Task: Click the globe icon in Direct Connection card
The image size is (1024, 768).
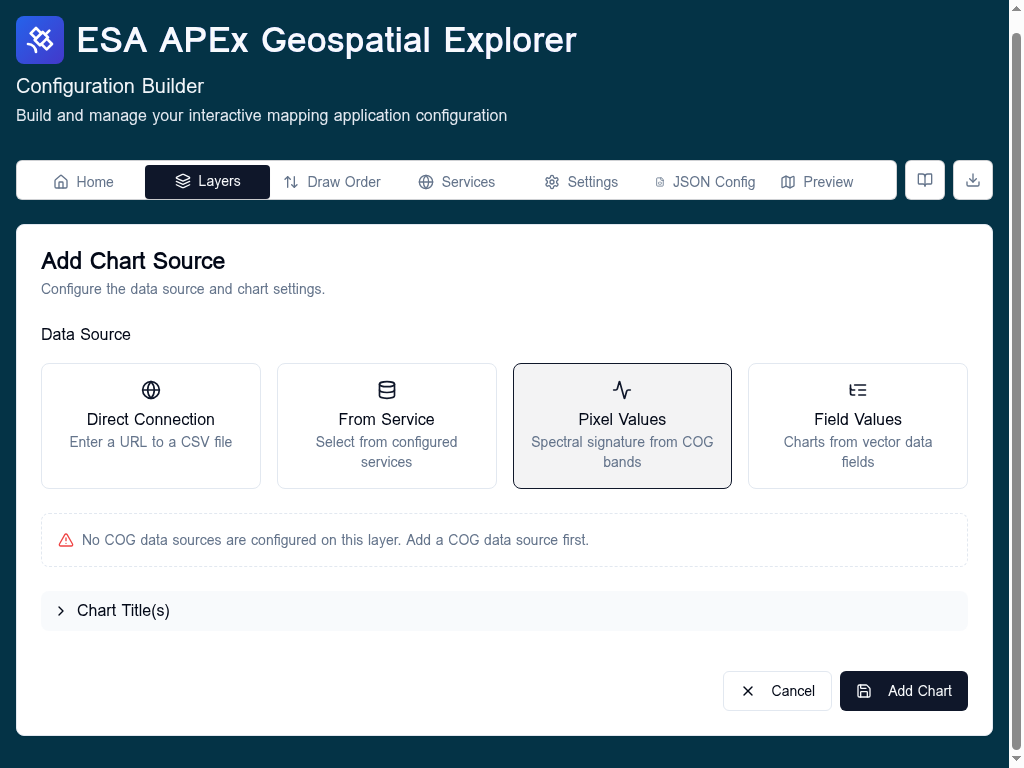Action: pyautogui.click(x=151, y=390)
